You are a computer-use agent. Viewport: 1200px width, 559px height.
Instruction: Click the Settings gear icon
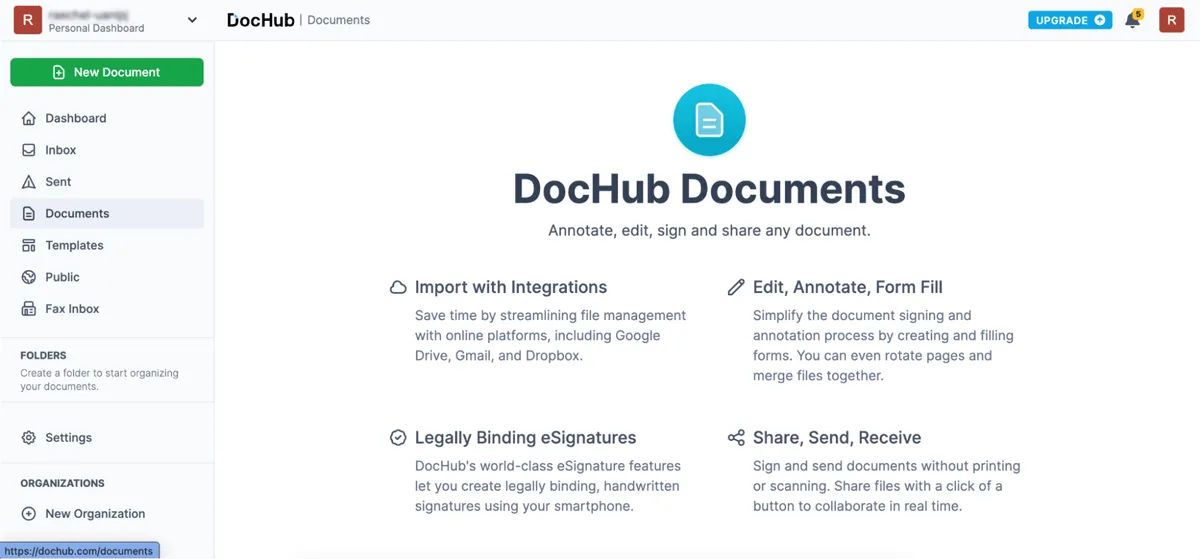29,438
